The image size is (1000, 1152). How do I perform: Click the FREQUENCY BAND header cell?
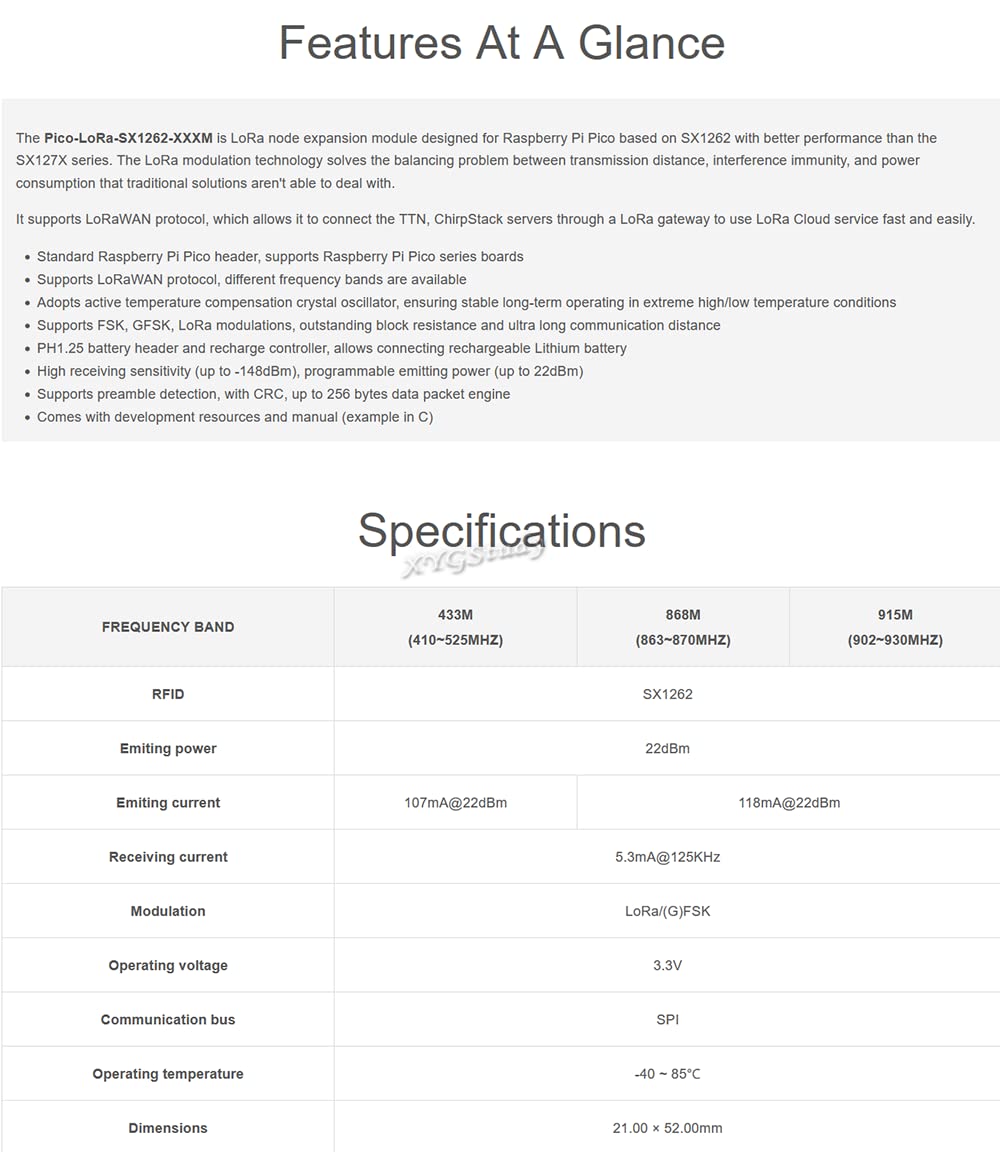pos(168,627)
